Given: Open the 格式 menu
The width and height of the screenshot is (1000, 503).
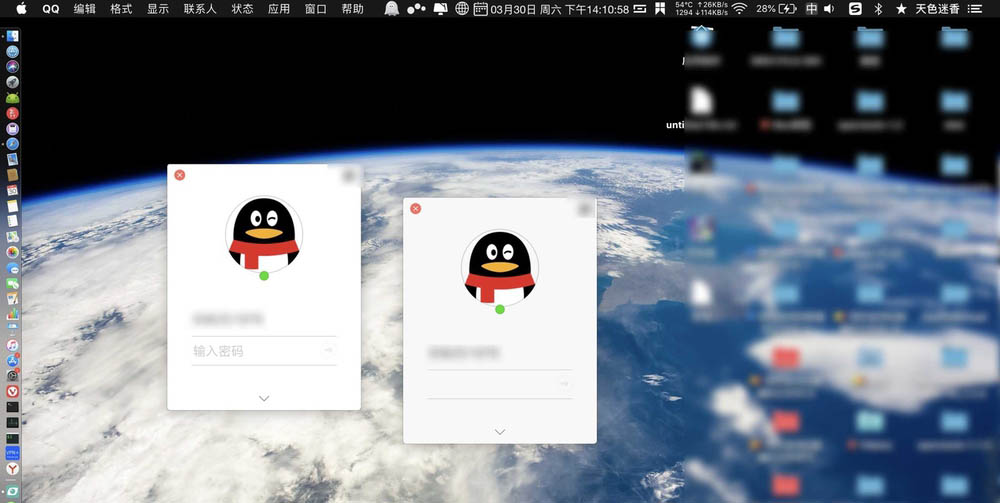Looking at the screenshot, I should point(121,9).
